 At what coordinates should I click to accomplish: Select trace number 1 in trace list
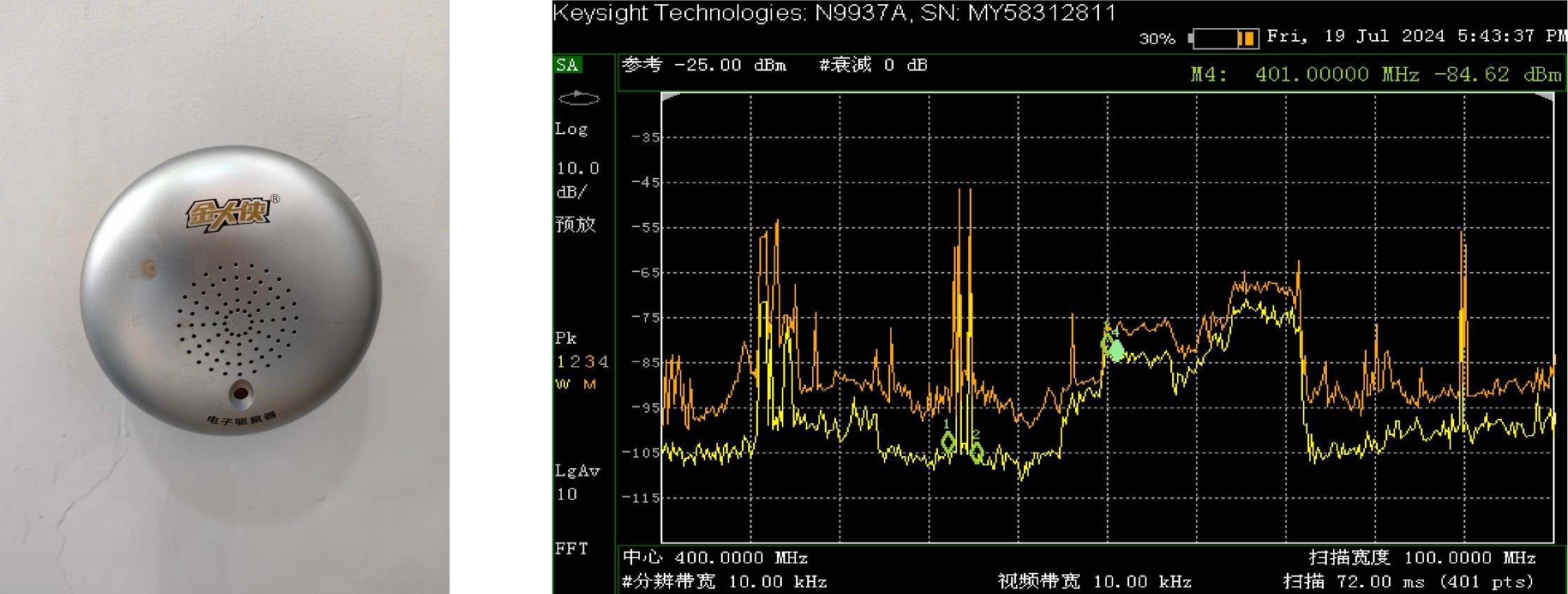pos(560,362)
